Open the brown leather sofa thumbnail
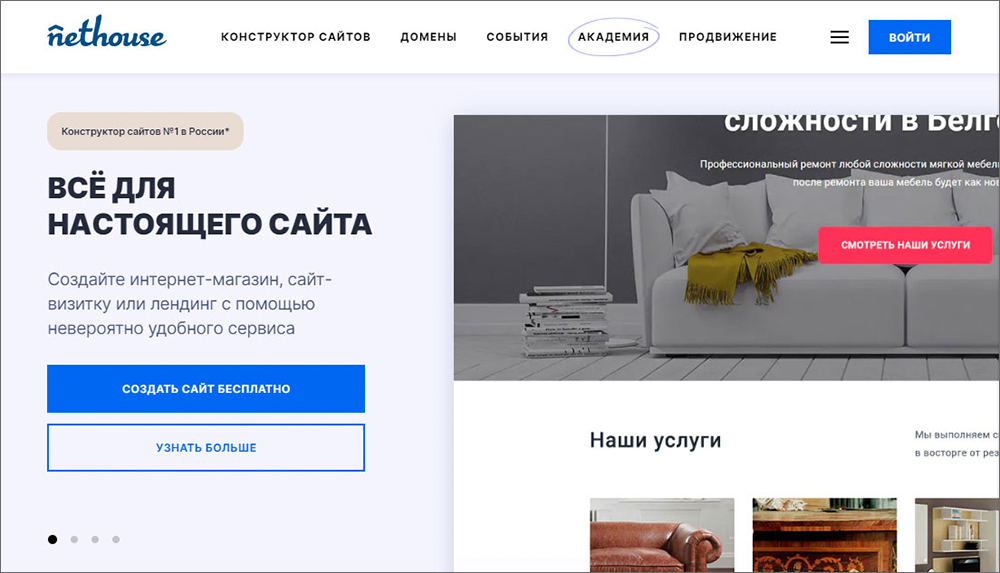Screen dimensions: 1000x573 click(x=662, y=535)
